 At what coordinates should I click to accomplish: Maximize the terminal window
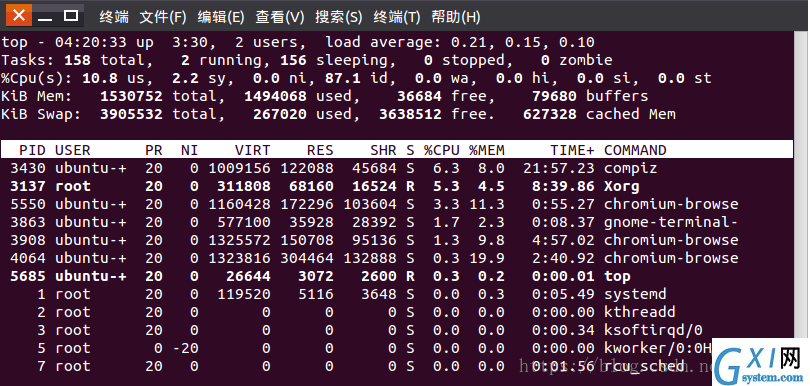click(x=71, y=16)
